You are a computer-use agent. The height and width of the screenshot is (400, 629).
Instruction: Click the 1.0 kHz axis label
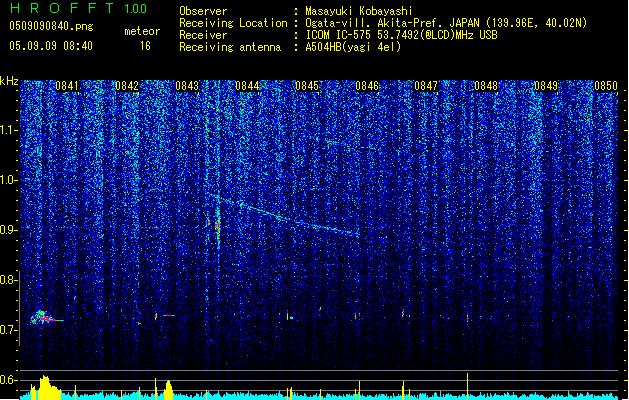tap(9, 180)
